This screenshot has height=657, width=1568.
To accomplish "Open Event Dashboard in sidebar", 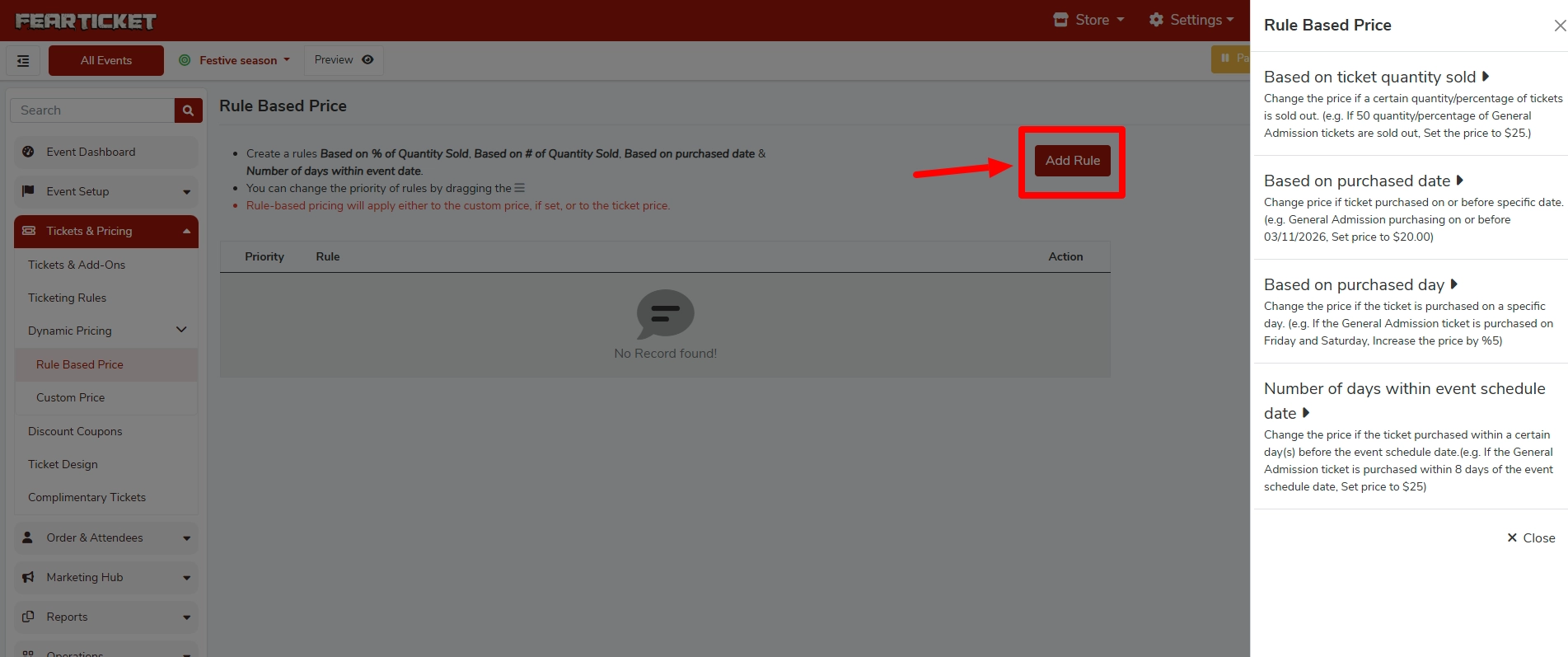I will tap(106, 152).
